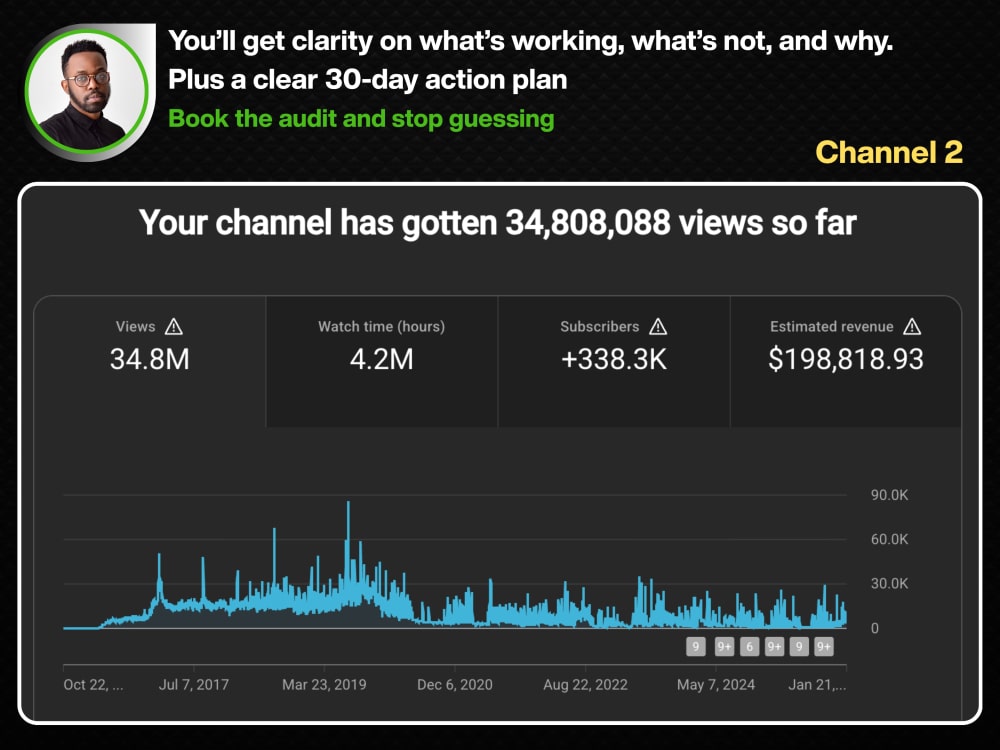This screenshot has height=750, width=1000.
Task: Open the '6' video marker on timeline
Action: [749, 647]
